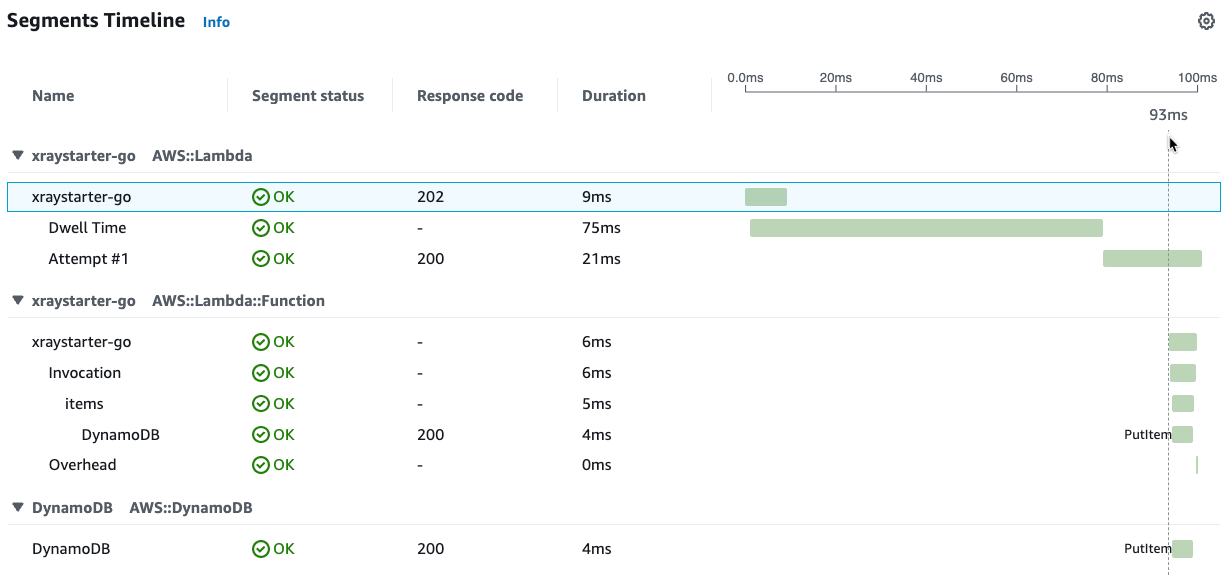The image size is (1224, 575).
Task: Click the 75ms duration value
Action: tap(601, 228)
